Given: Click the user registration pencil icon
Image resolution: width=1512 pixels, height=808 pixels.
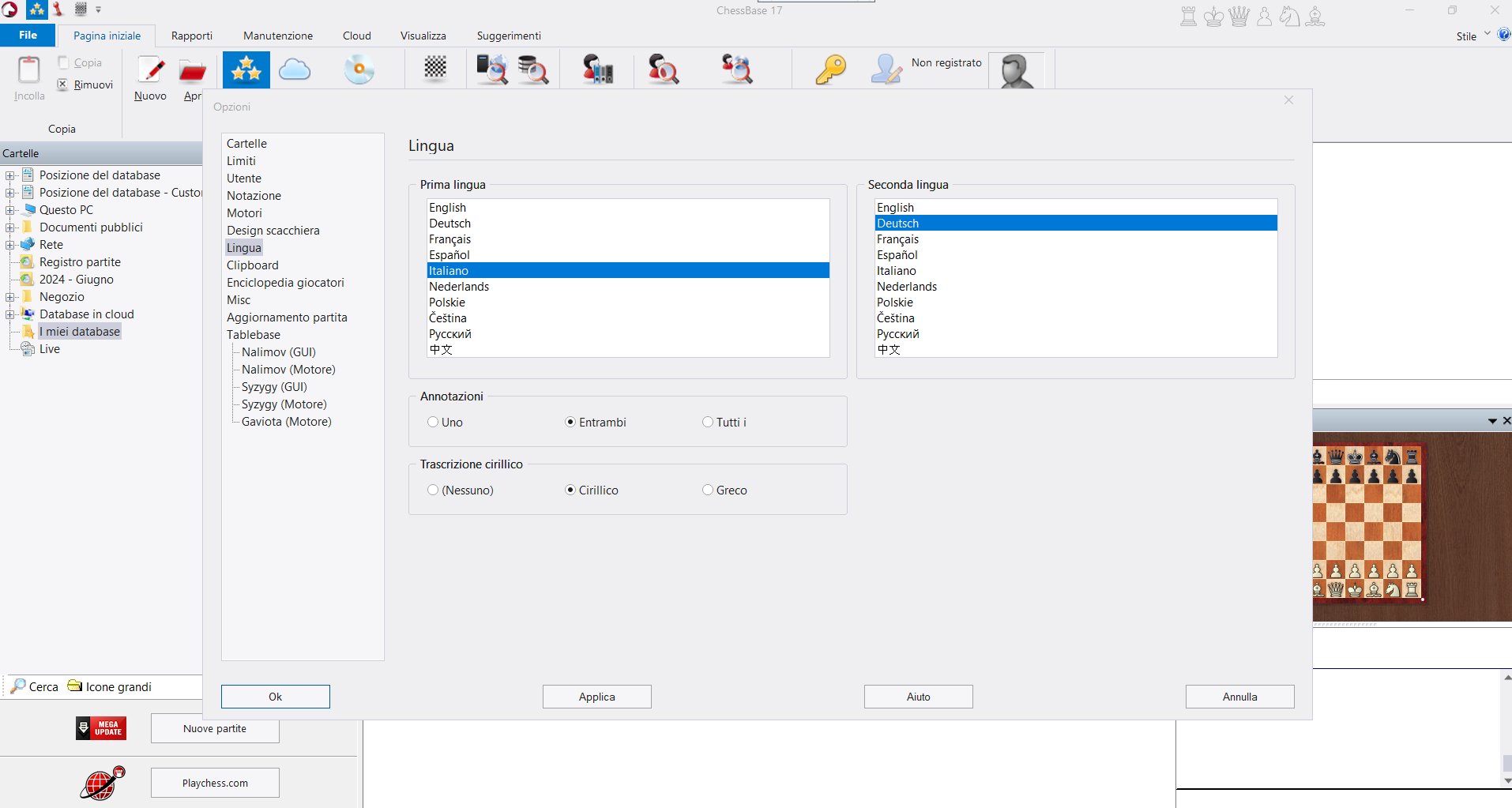Looking at the screenshot, I should tap(886, 70).
